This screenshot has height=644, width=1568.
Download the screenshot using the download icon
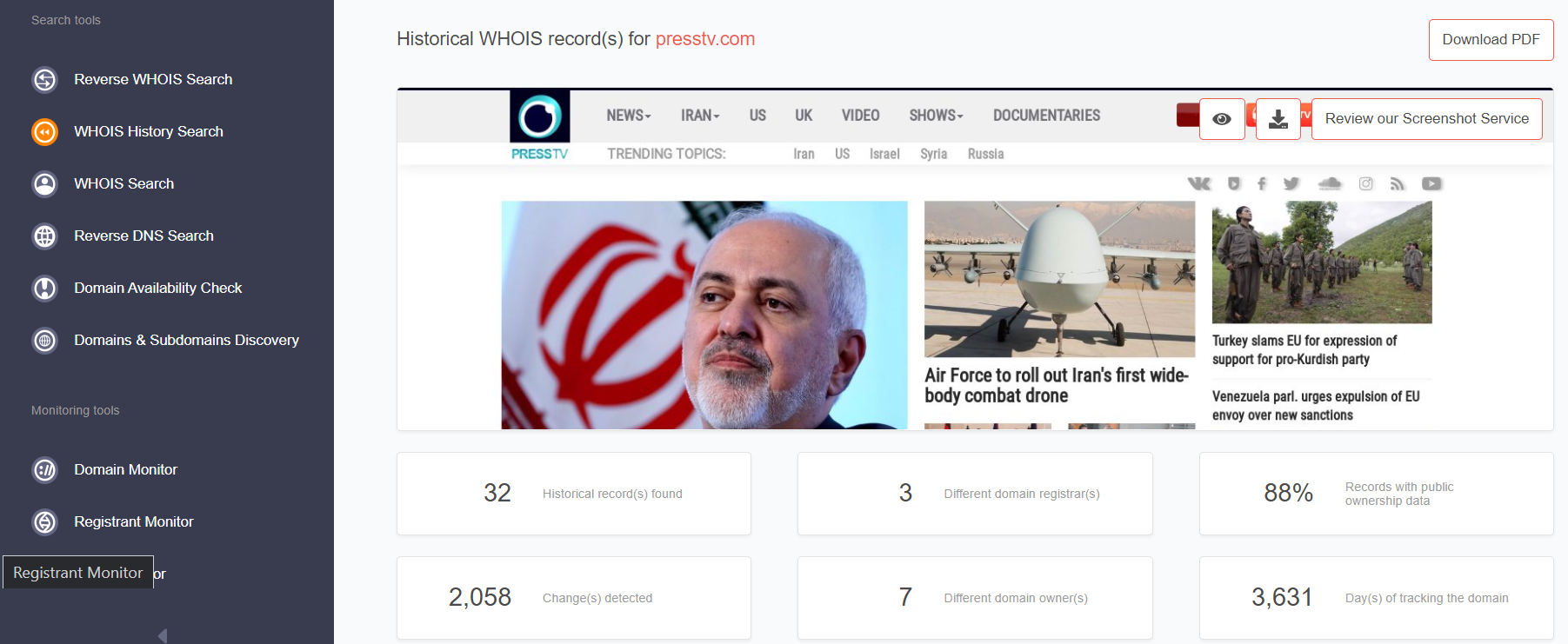(1278, 119)
